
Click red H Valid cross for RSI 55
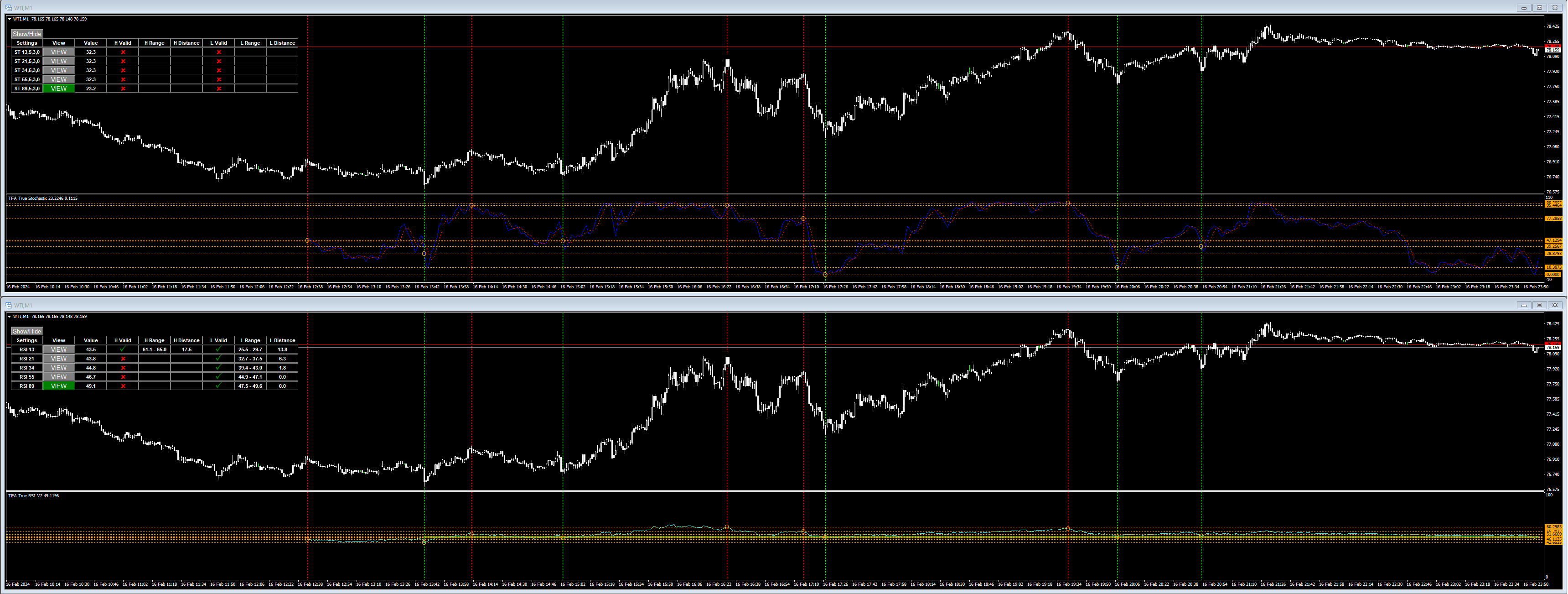(123, 377)
